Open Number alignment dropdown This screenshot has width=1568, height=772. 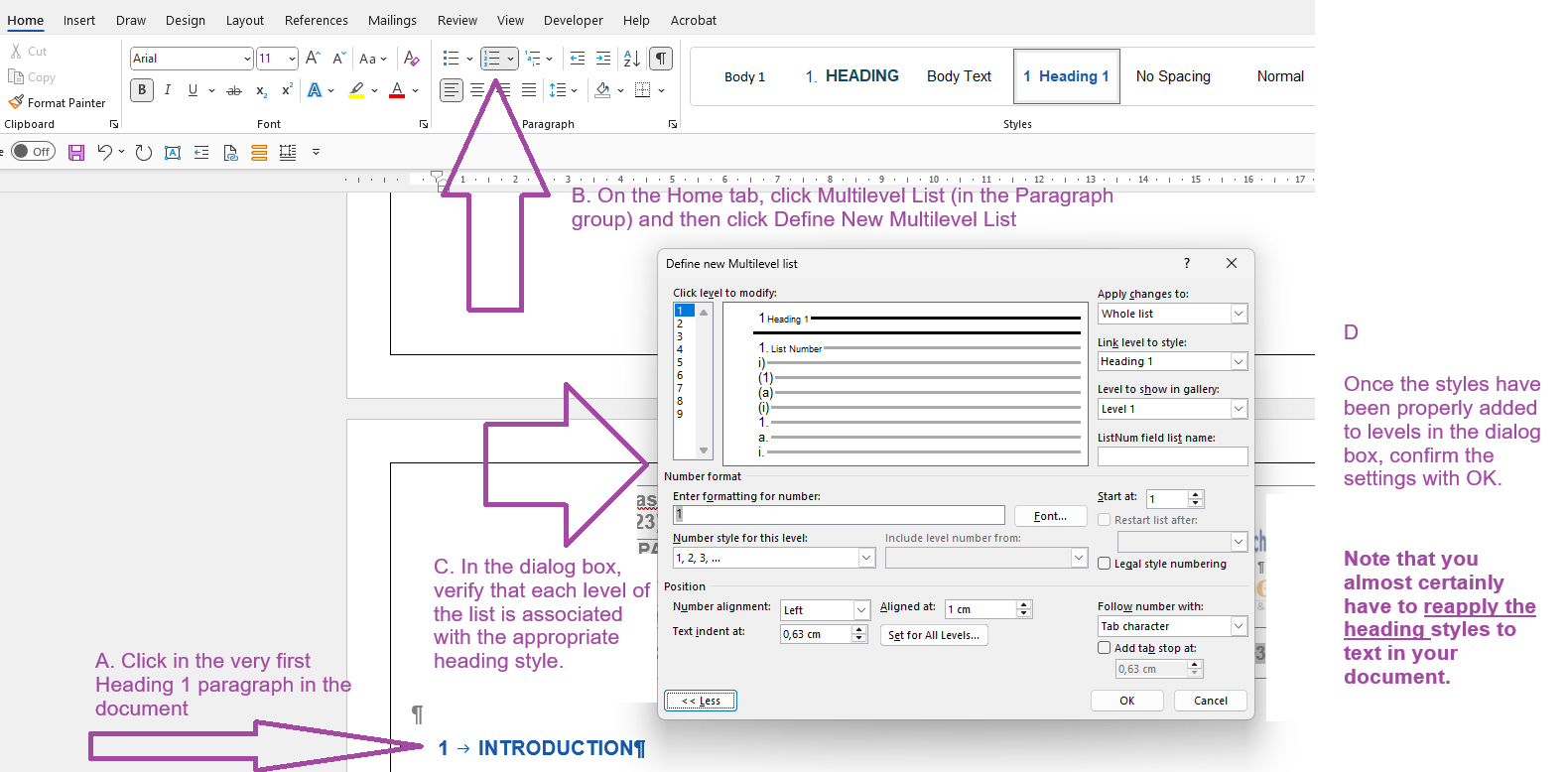click(861, 609)
